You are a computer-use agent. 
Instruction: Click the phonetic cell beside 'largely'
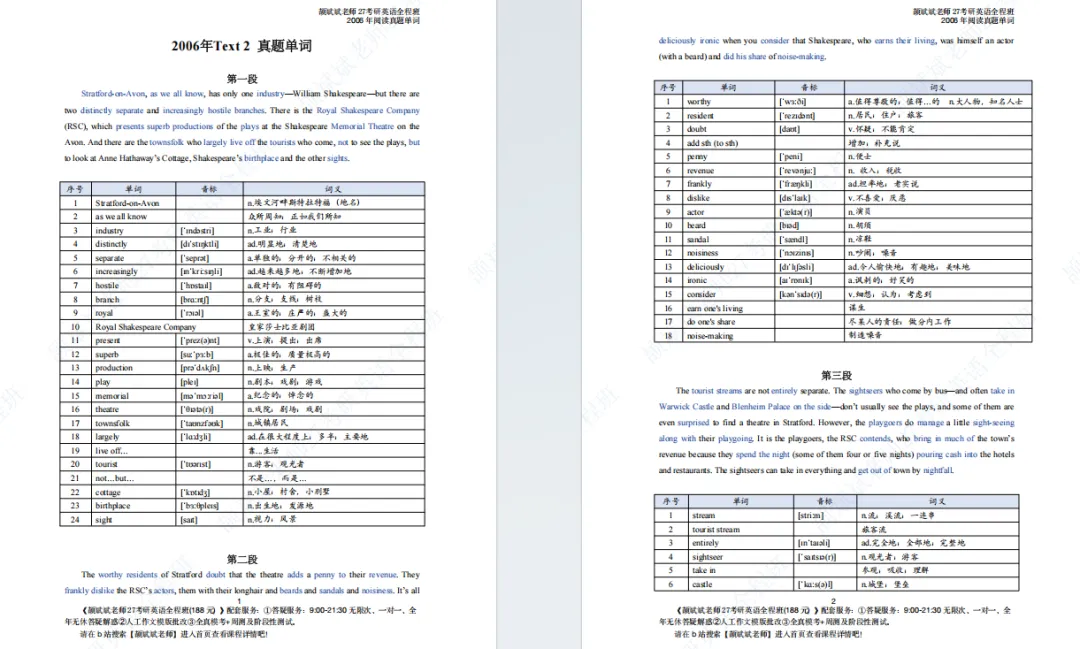click(x=209, y=437)
